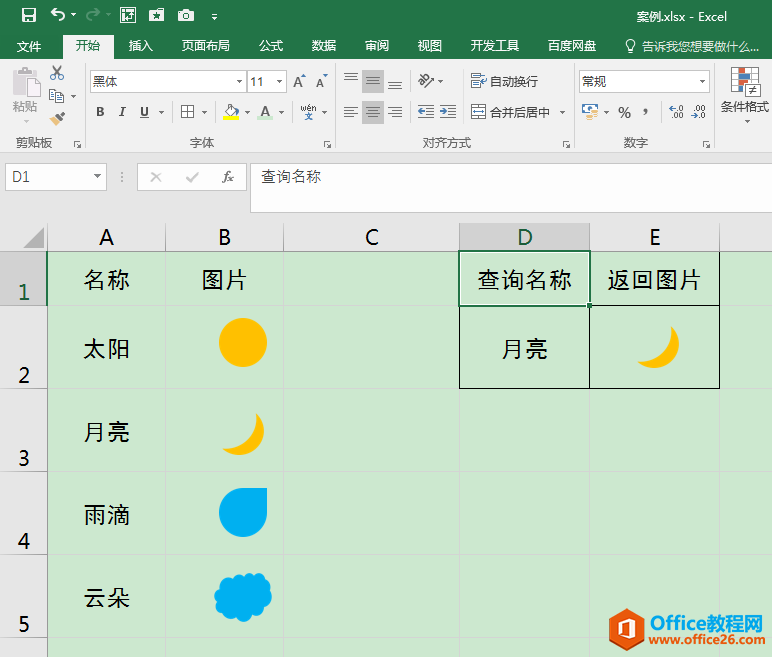Toggle bold formatting

coord(100,112)
